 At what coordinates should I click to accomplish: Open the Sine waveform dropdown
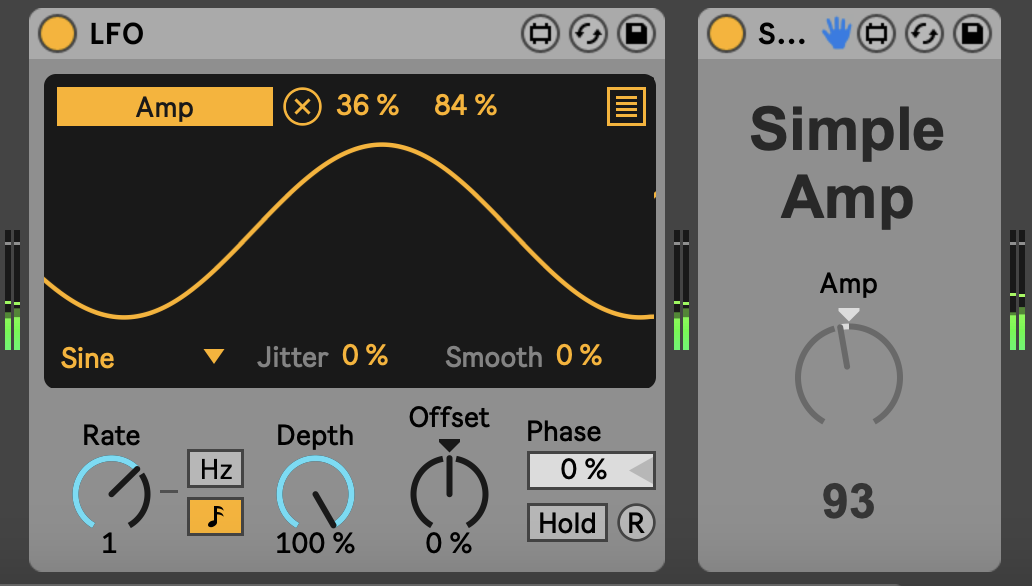point(213,357)
